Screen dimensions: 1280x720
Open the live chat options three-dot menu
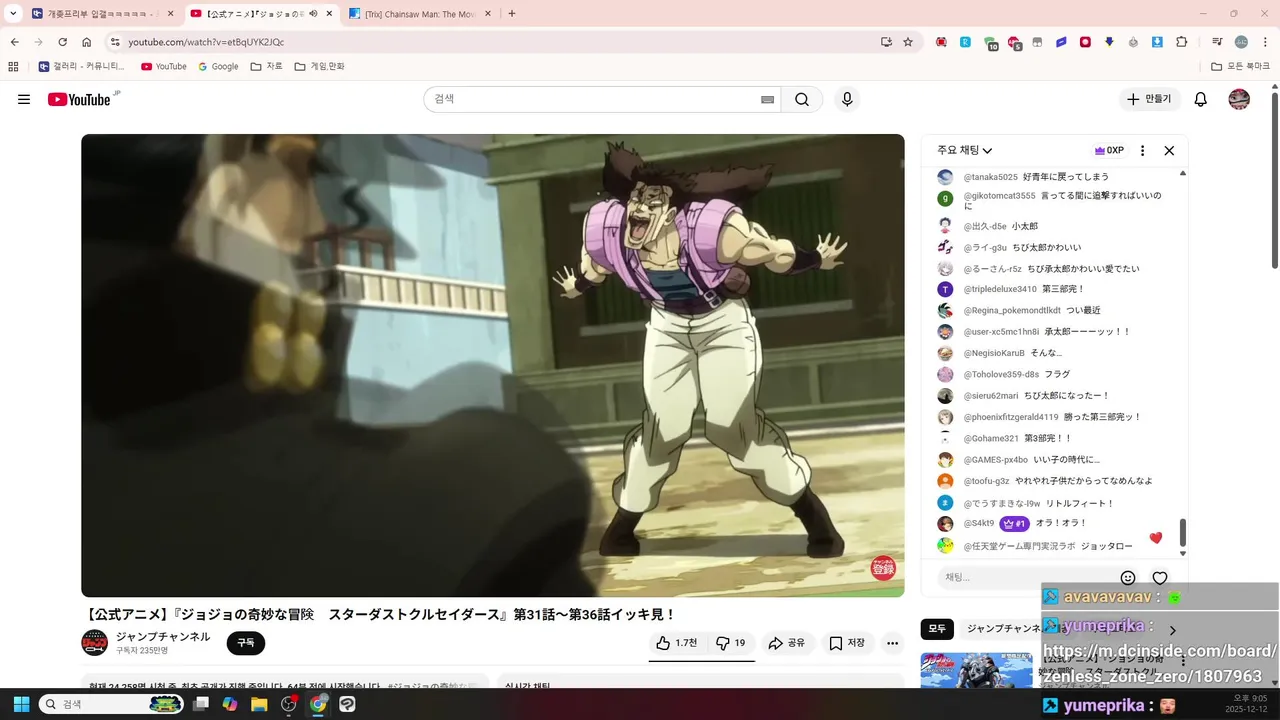(x=1143, y=150)
